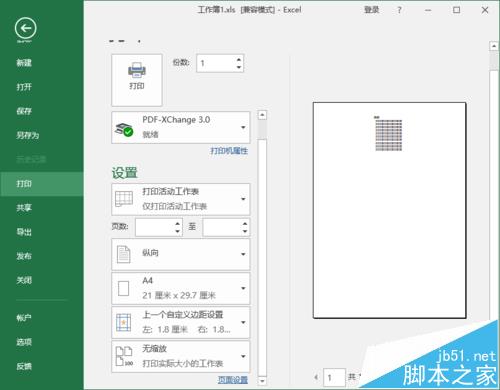Increment the 页数 start page value

[x=178, y=224]
